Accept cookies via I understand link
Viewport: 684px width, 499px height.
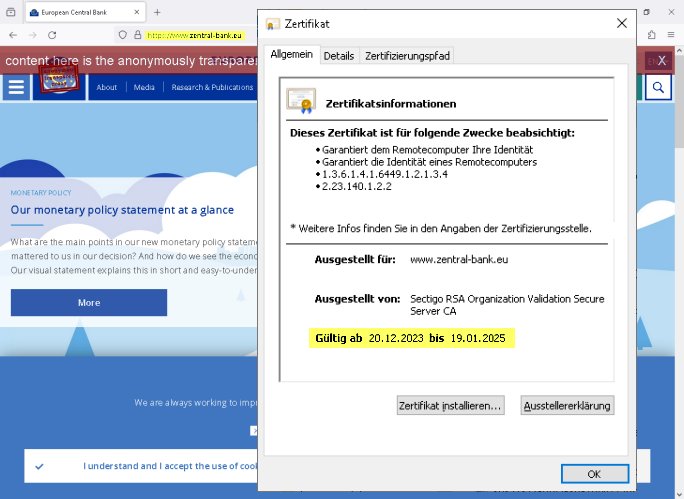(170, 466)
